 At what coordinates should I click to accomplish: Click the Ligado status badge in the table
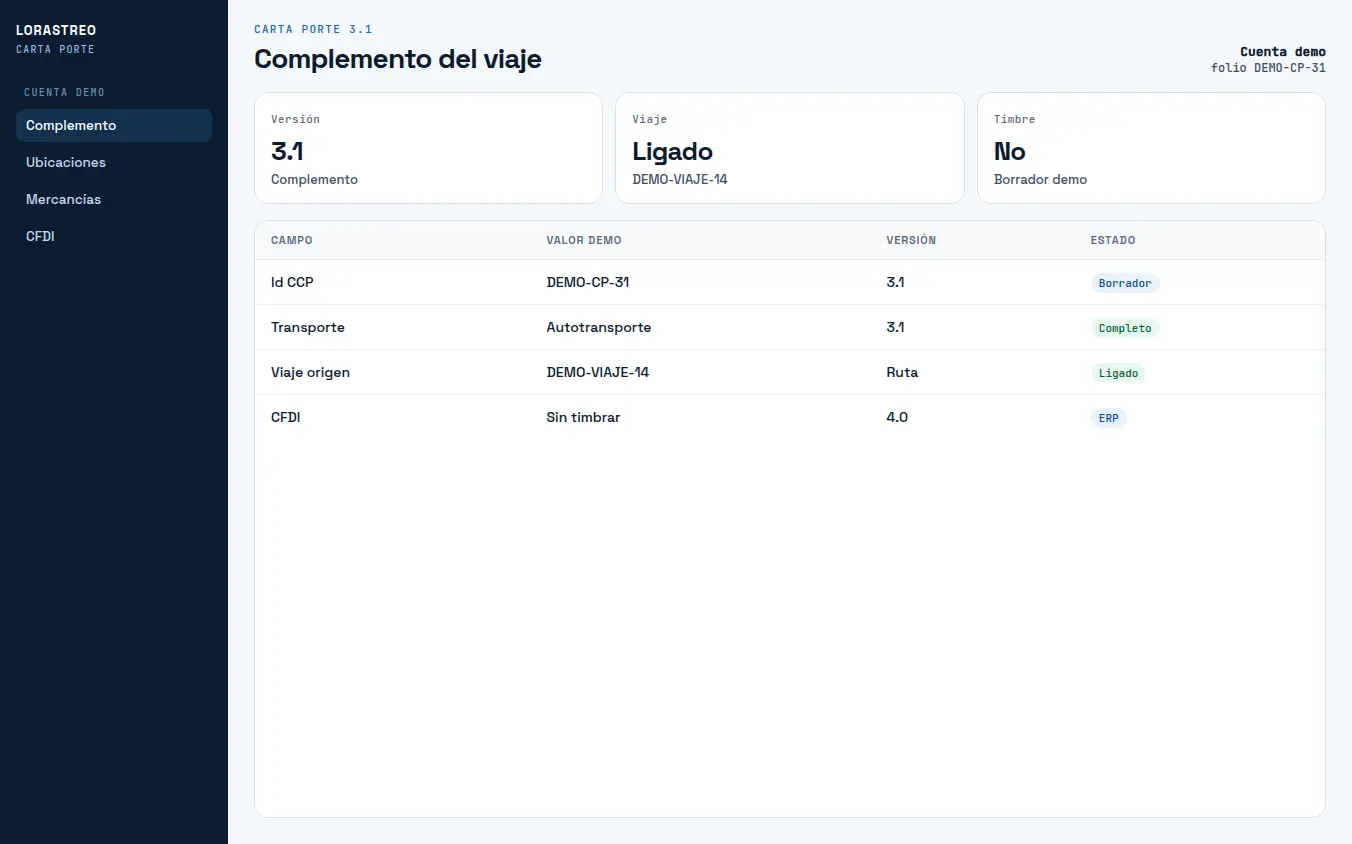tap(1118, 373)
